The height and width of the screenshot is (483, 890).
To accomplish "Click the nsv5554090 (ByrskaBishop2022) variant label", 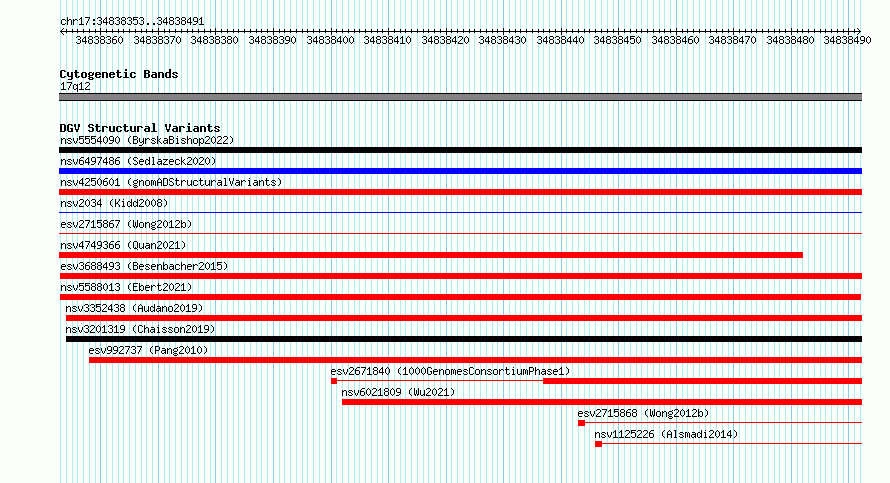I will pyautogui.click(x=147, y=140).
